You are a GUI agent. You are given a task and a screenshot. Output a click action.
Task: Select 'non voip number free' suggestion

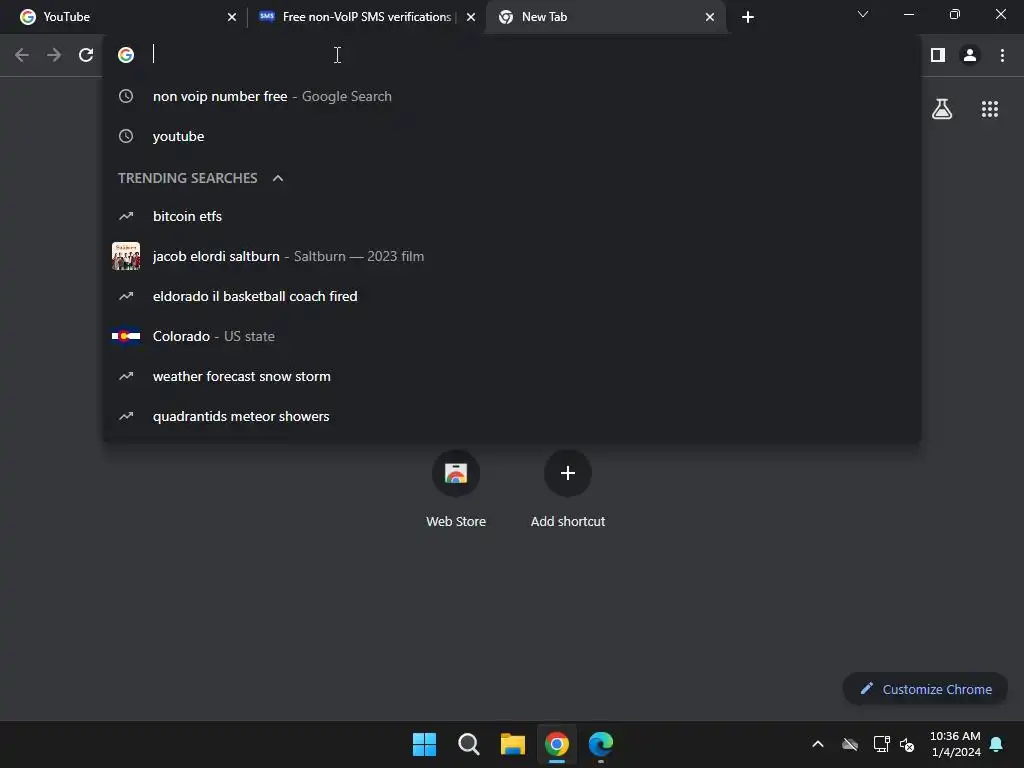(512, 96)
